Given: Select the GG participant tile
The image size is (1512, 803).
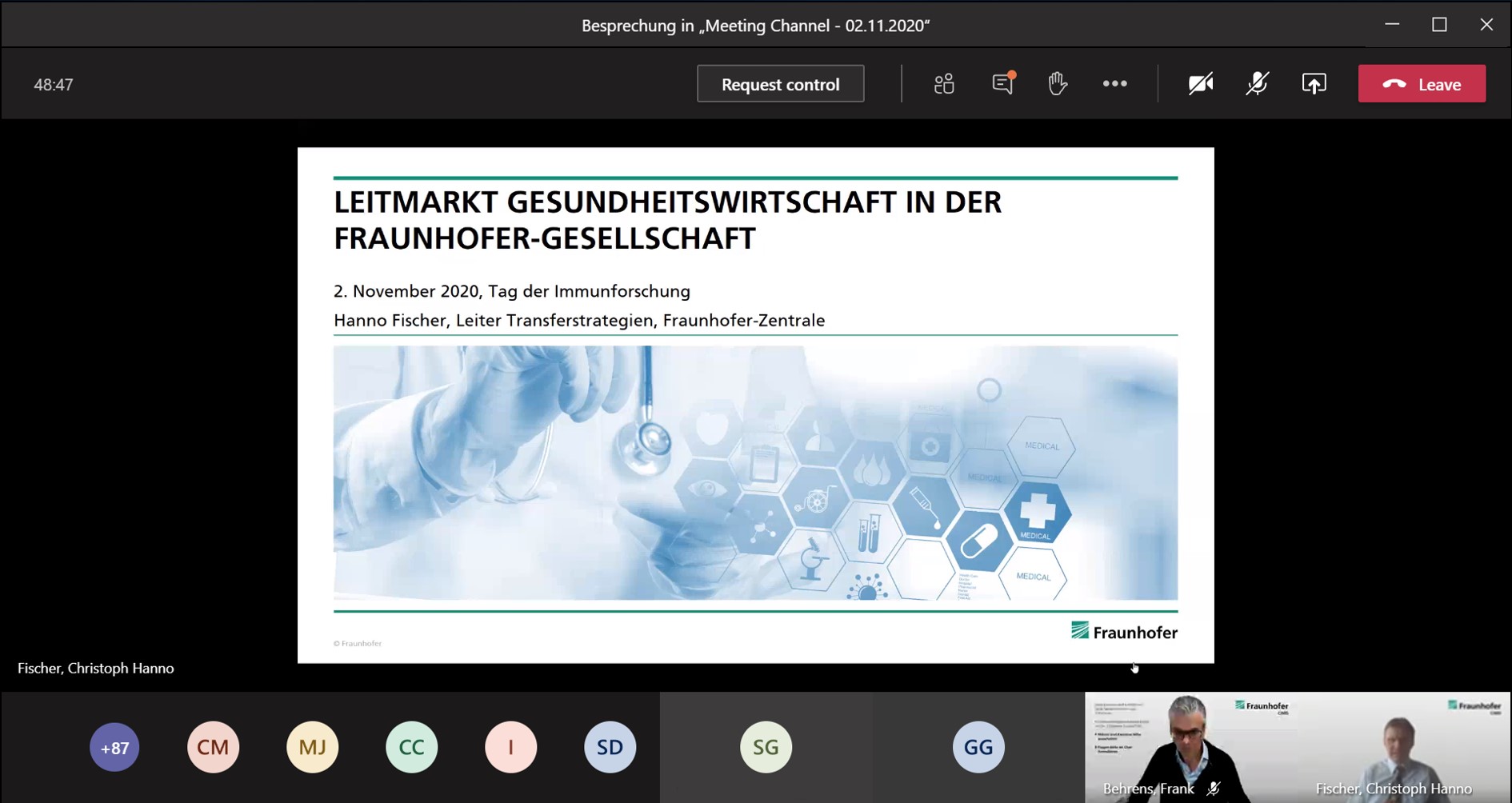Looking at the screenshot, I should (x=978, y=747).
